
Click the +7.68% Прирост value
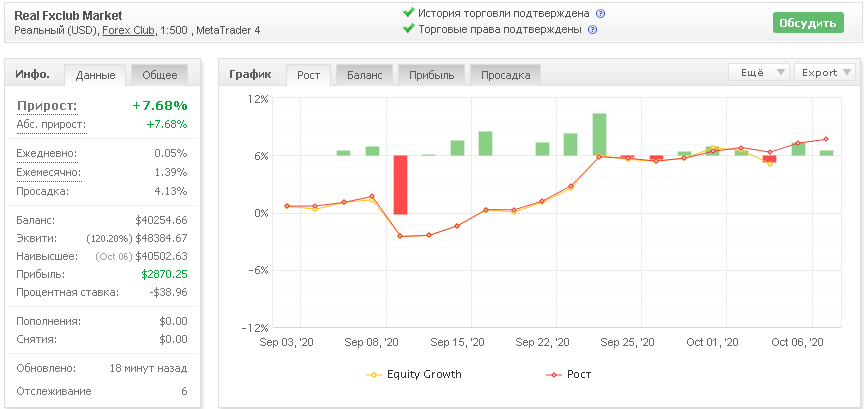pyautogui.click(x=160, y=105)
